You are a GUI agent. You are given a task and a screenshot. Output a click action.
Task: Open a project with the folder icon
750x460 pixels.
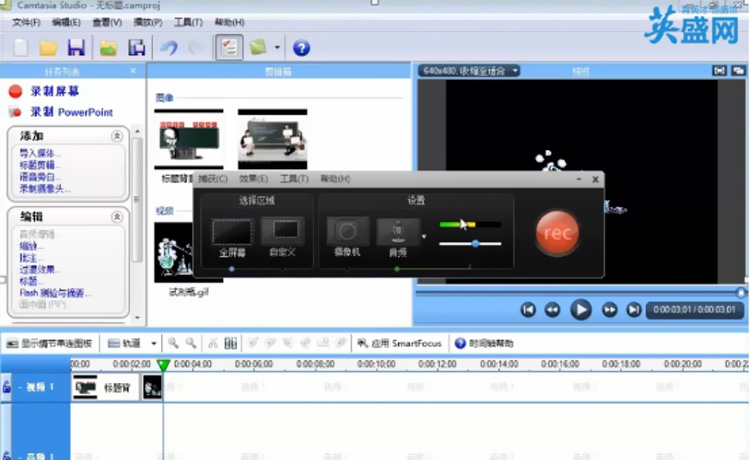click(x=47, y=48)
